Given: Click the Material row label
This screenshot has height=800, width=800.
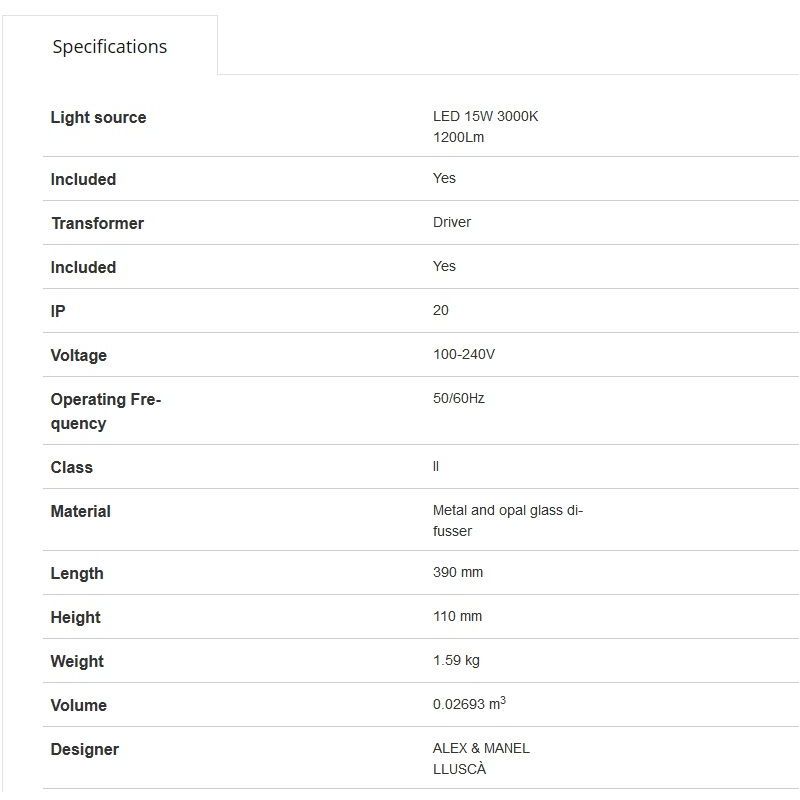Looking at the screenshot, I should click(x=80, y=511).
